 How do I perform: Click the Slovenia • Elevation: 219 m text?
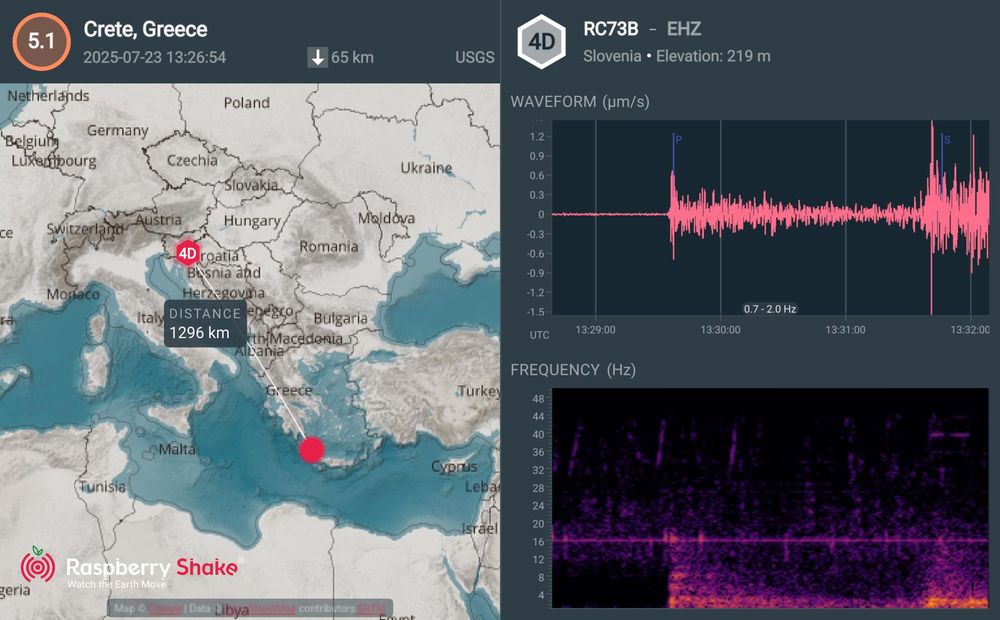point(677,56)
